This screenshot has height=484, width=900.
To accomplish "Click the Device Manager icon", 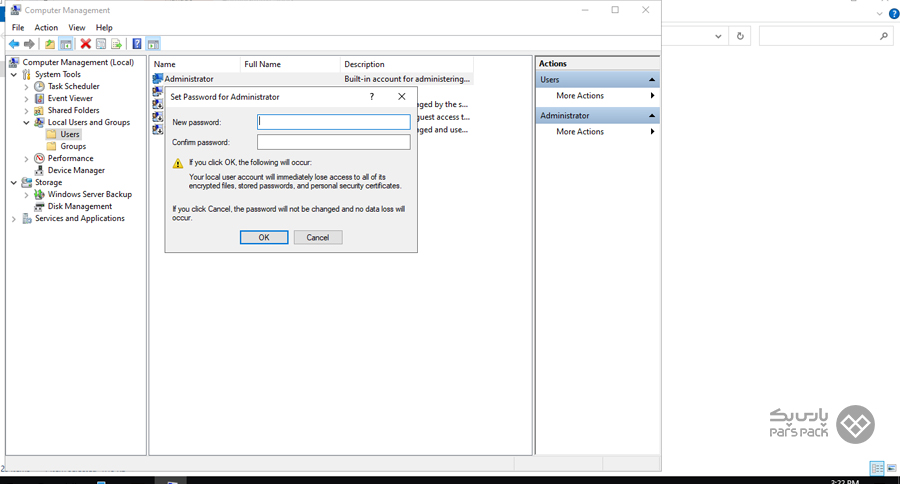I will click(x=39, y=171).
